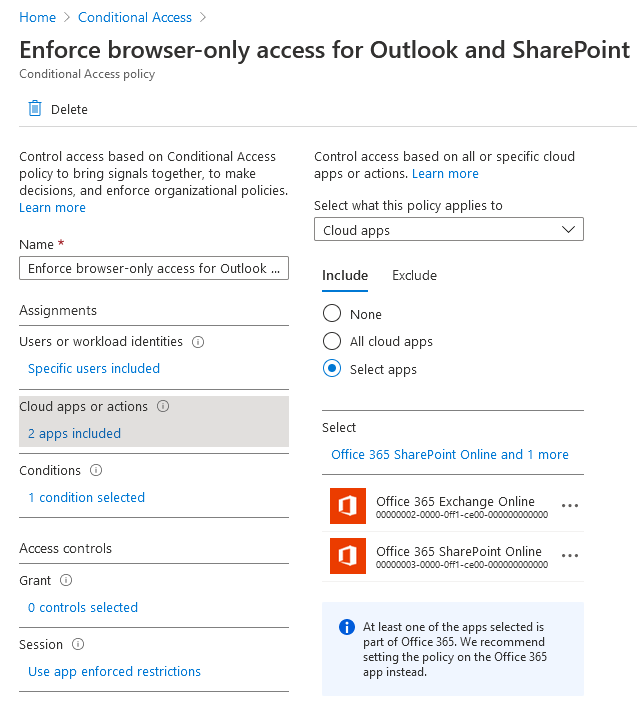Switch to the Include tab

[x=345, y=275]
